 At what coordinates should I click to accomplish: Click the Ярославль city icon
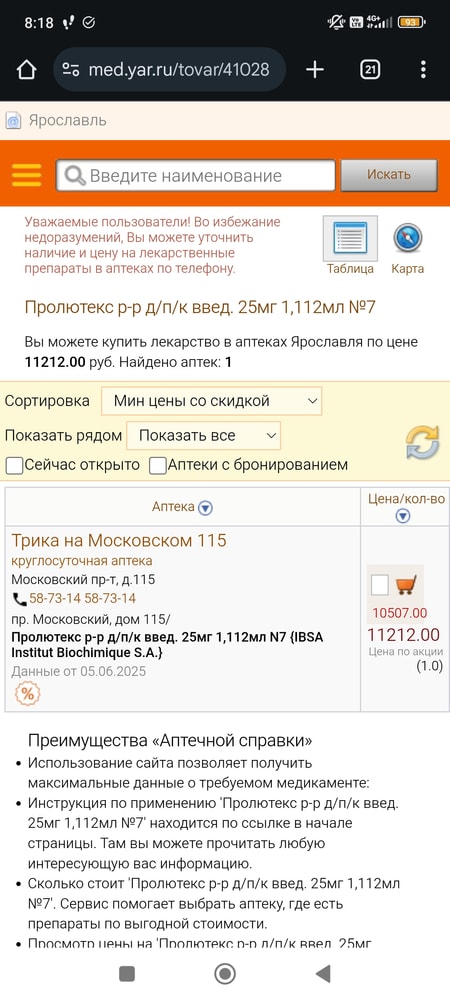pos(13,121)
